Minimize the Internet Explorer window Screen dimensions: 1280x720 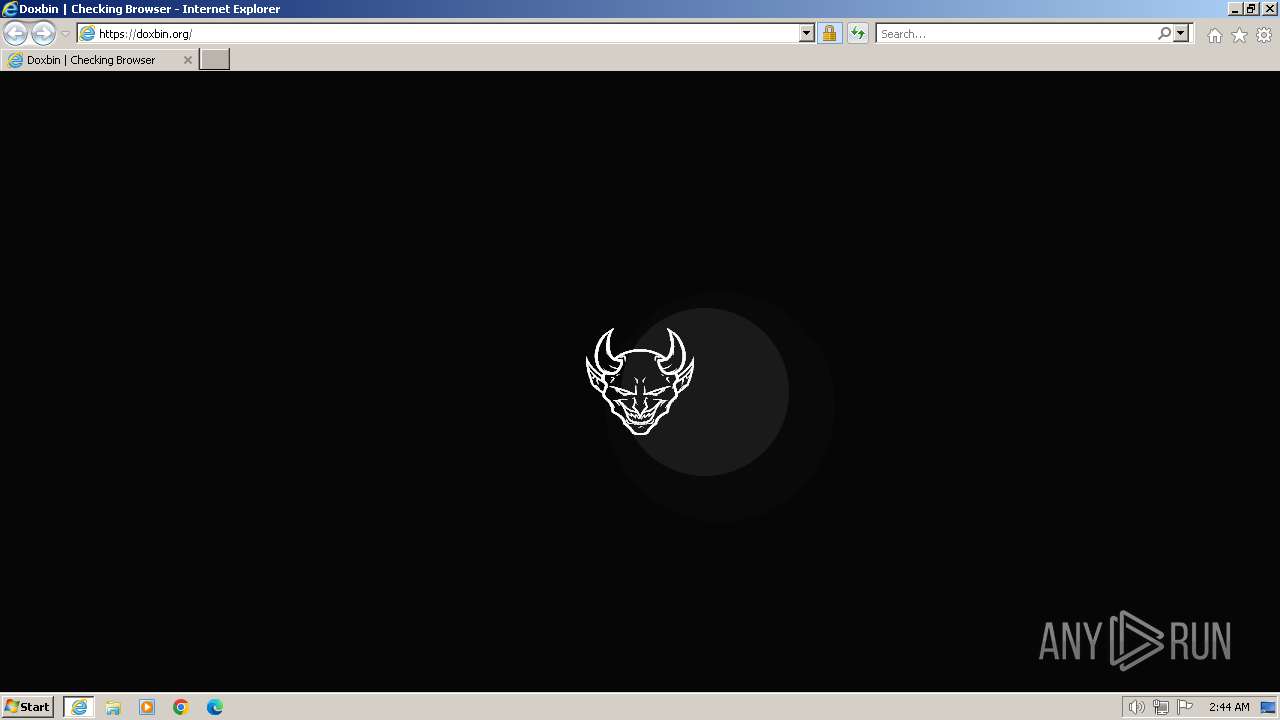[x=1234, y=9]
